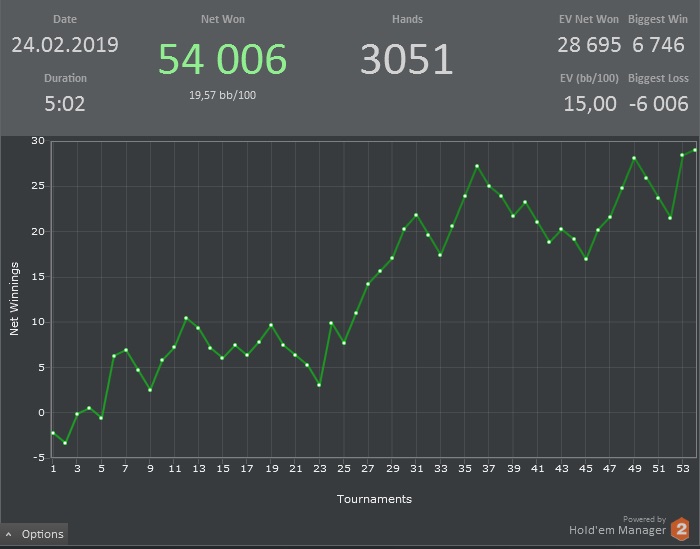Click the graph point at tournament 23 dip
Screen dimensions: 700x549
pos(319,385)
